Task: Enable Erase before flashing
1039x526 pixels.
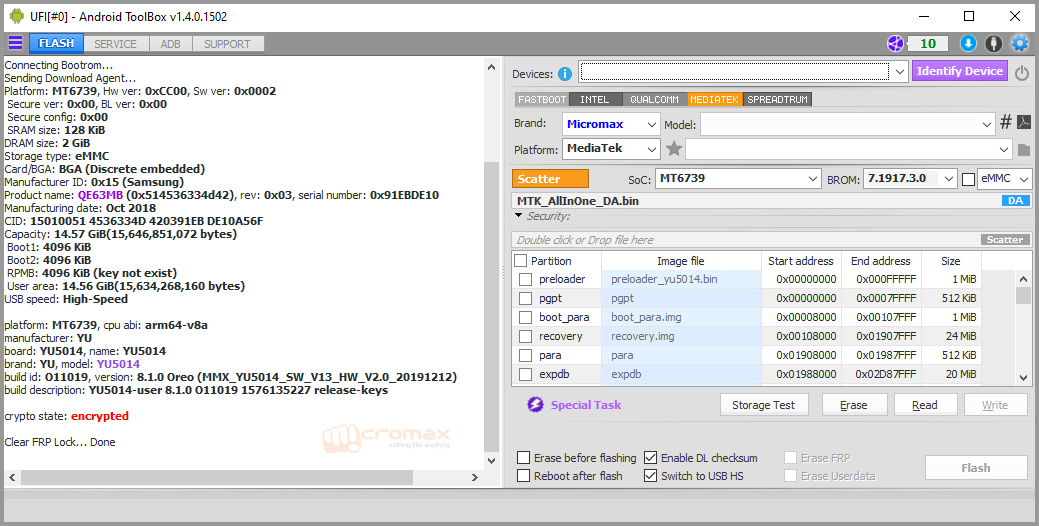Action: [x=523, y=458]
